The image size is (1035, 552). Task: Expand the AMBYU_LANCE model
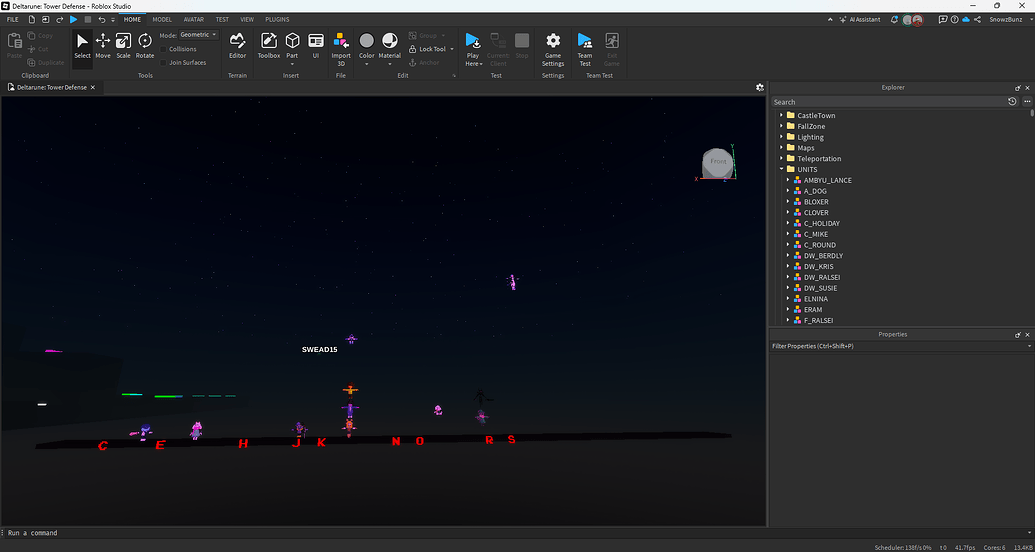[x=788, y=180]
